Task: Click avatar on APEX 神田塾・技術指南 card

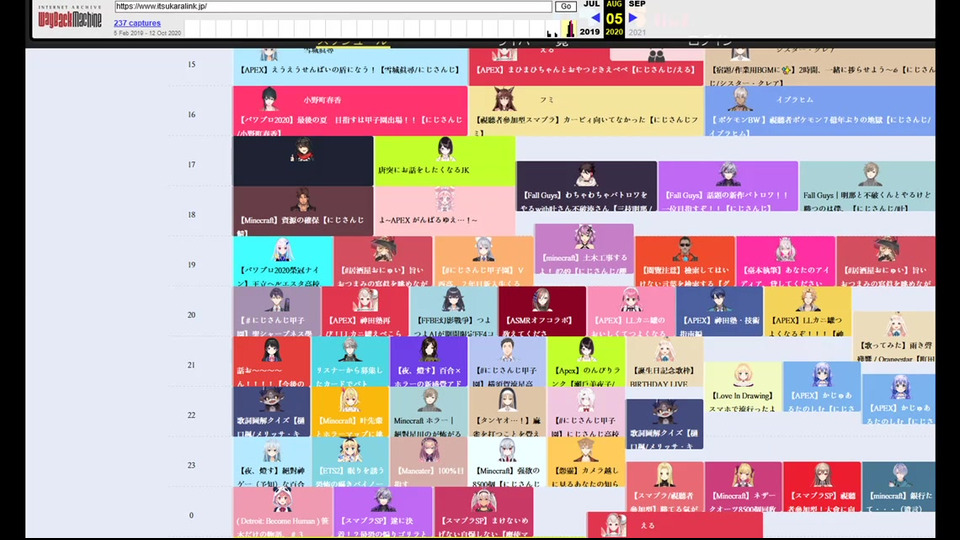Action: point(719,300)
